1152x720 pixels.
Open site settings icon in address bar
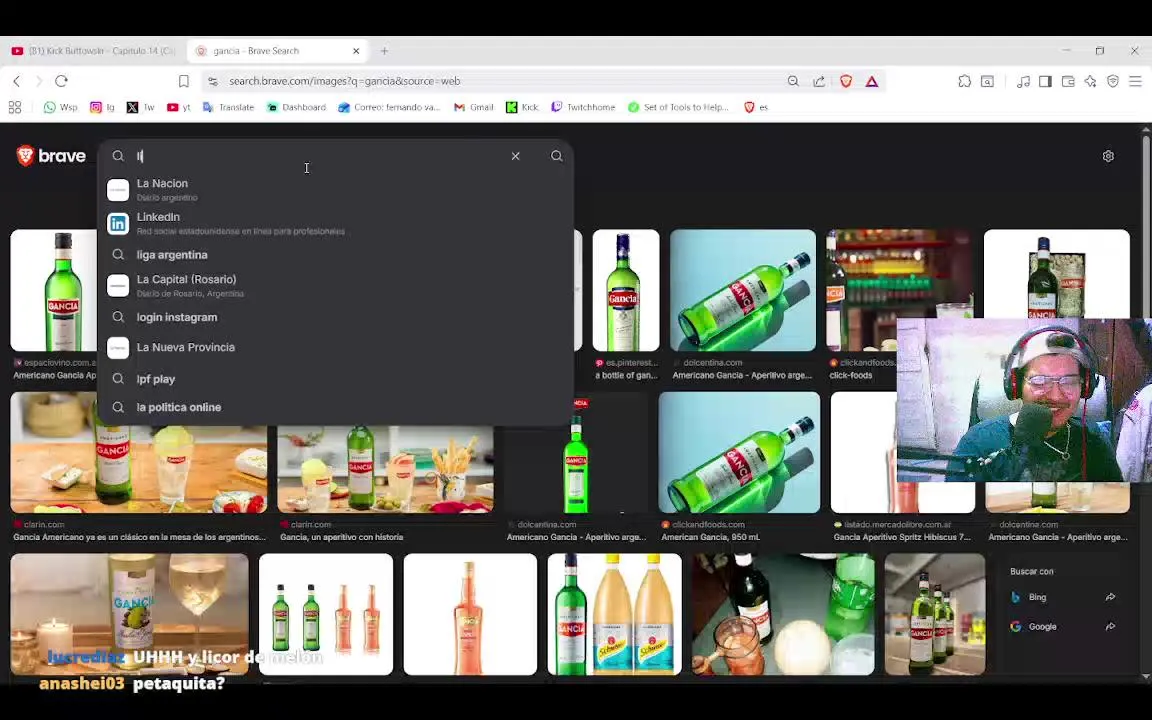tap(212, 82)
